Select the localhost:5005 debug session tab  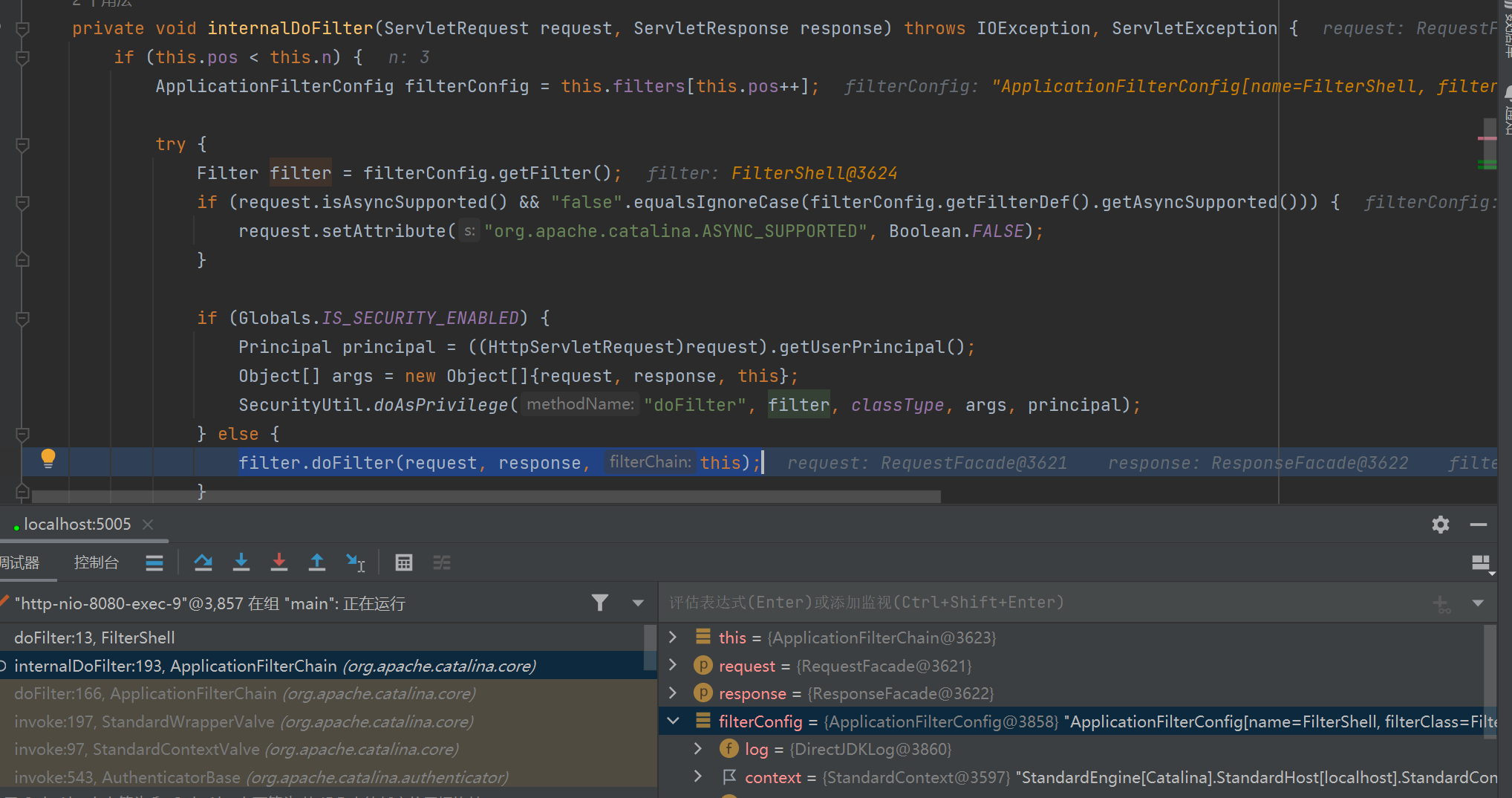click(77, 525)
